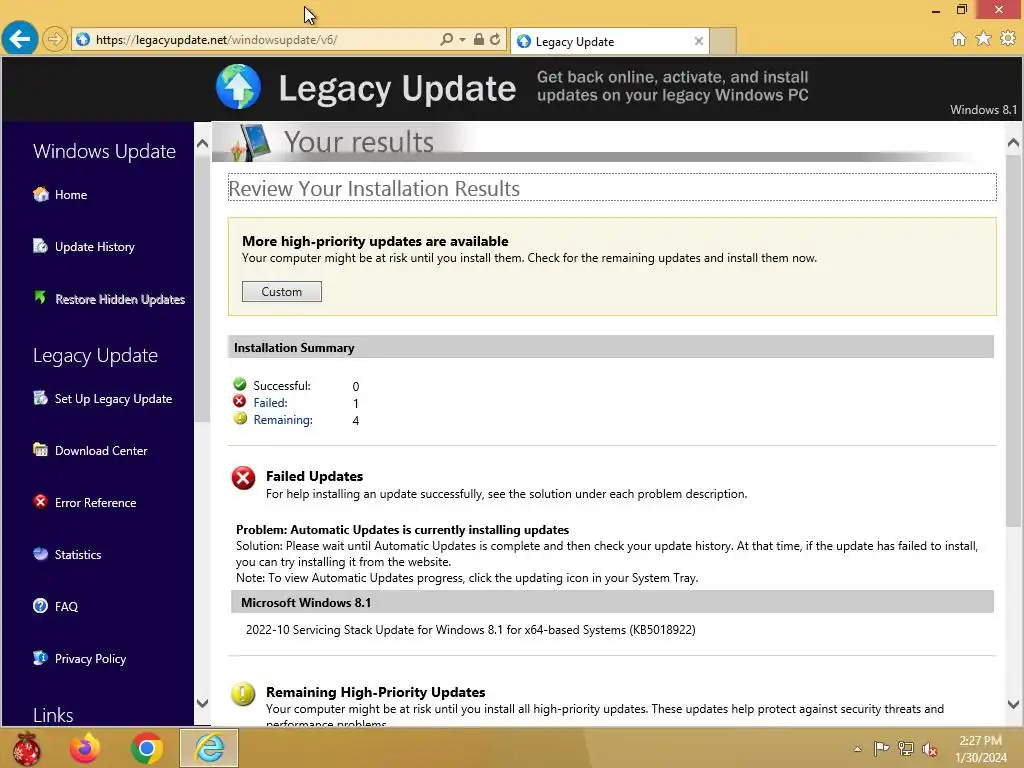Open Favorites star icon

coord(983,39)
